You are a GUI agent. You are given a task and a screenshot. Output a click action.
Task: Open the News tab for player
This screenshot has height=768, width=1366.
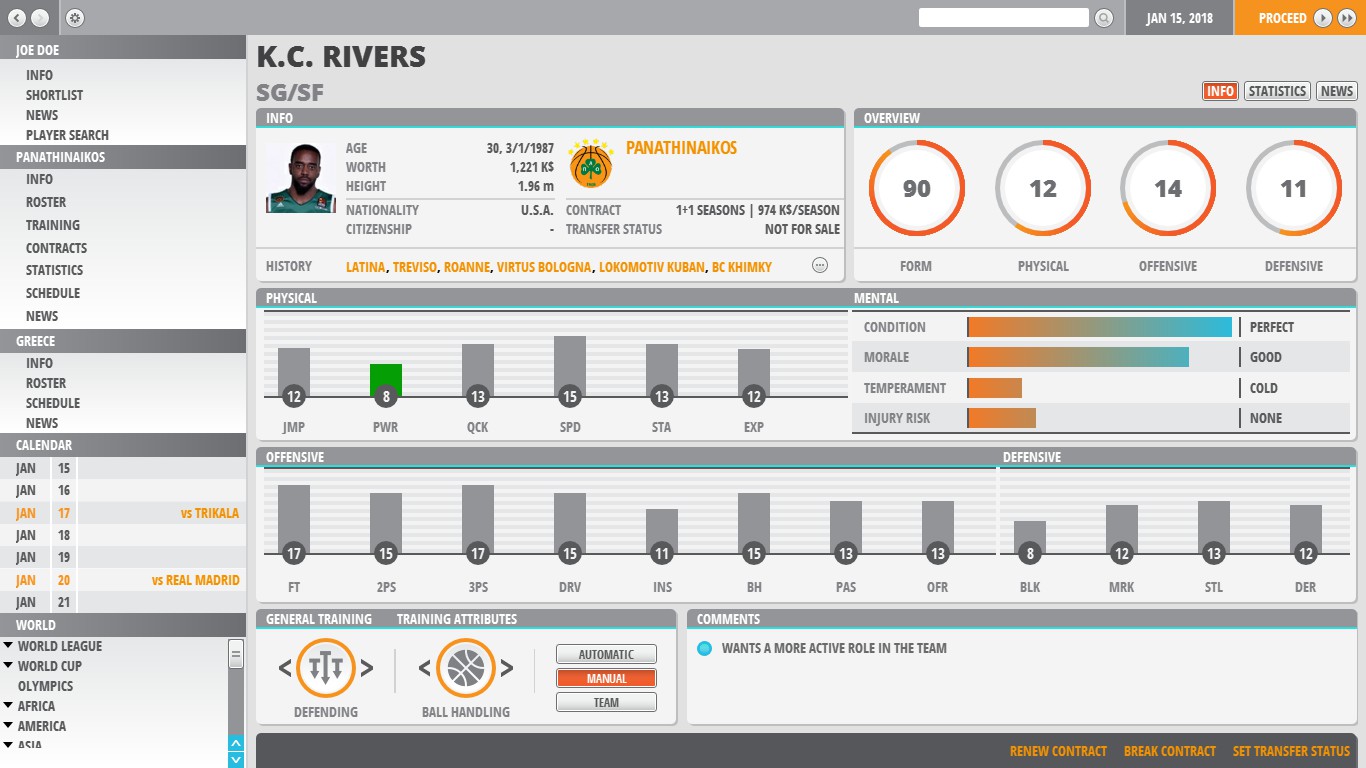[x=1336, y=91]
